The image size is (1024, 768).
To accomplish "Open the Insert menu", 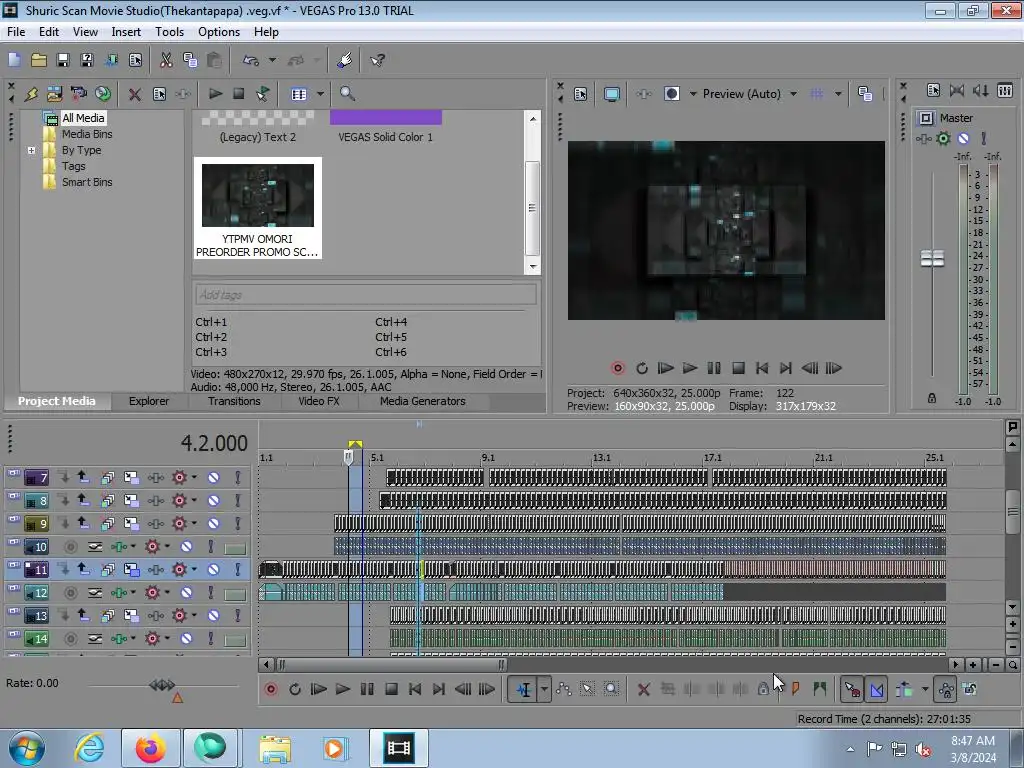I will click(126, 31).
